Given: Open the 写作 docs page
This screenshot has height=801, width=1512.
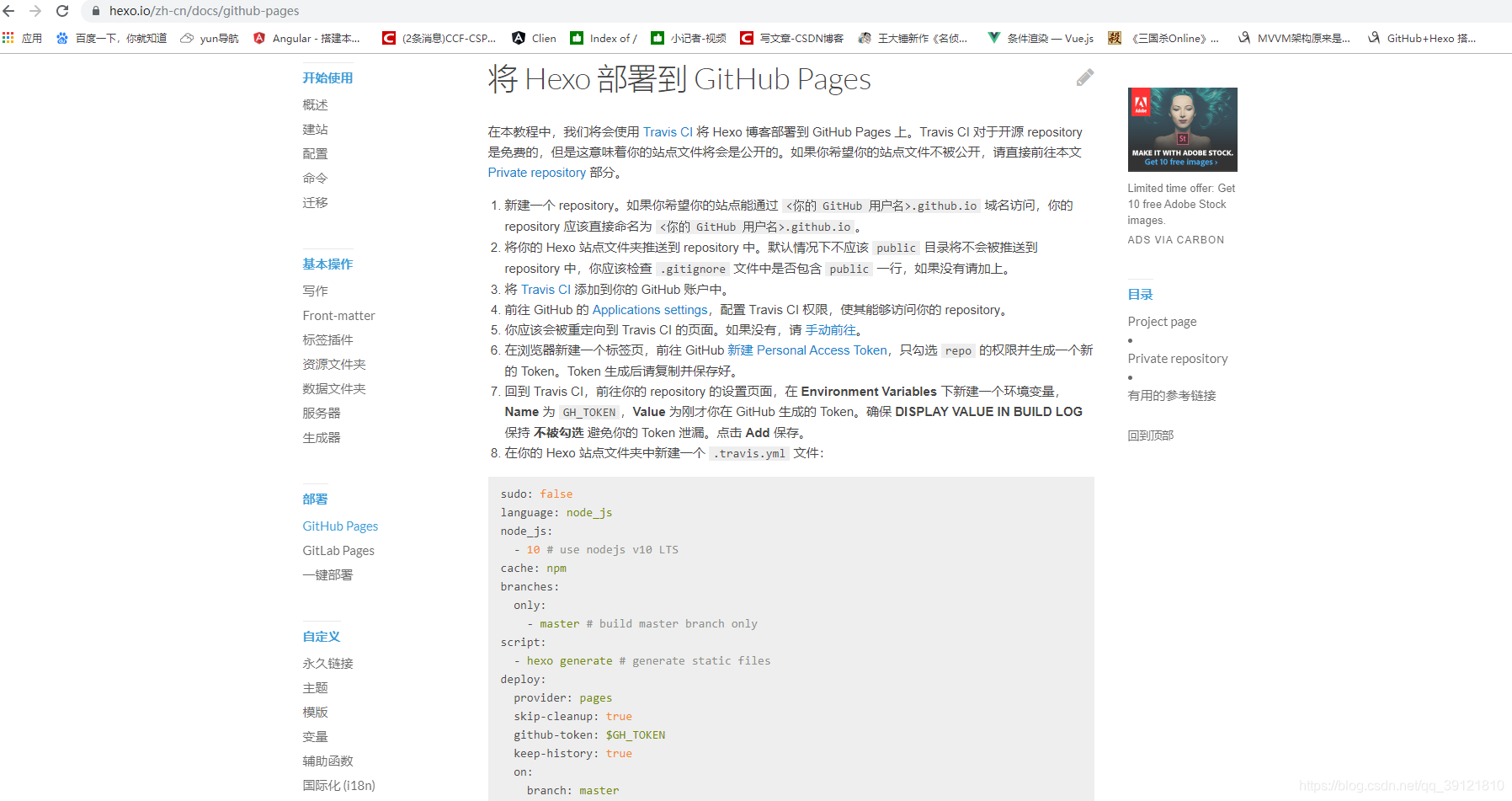Looking at the screenshot, I should click(x=315, y=291).
